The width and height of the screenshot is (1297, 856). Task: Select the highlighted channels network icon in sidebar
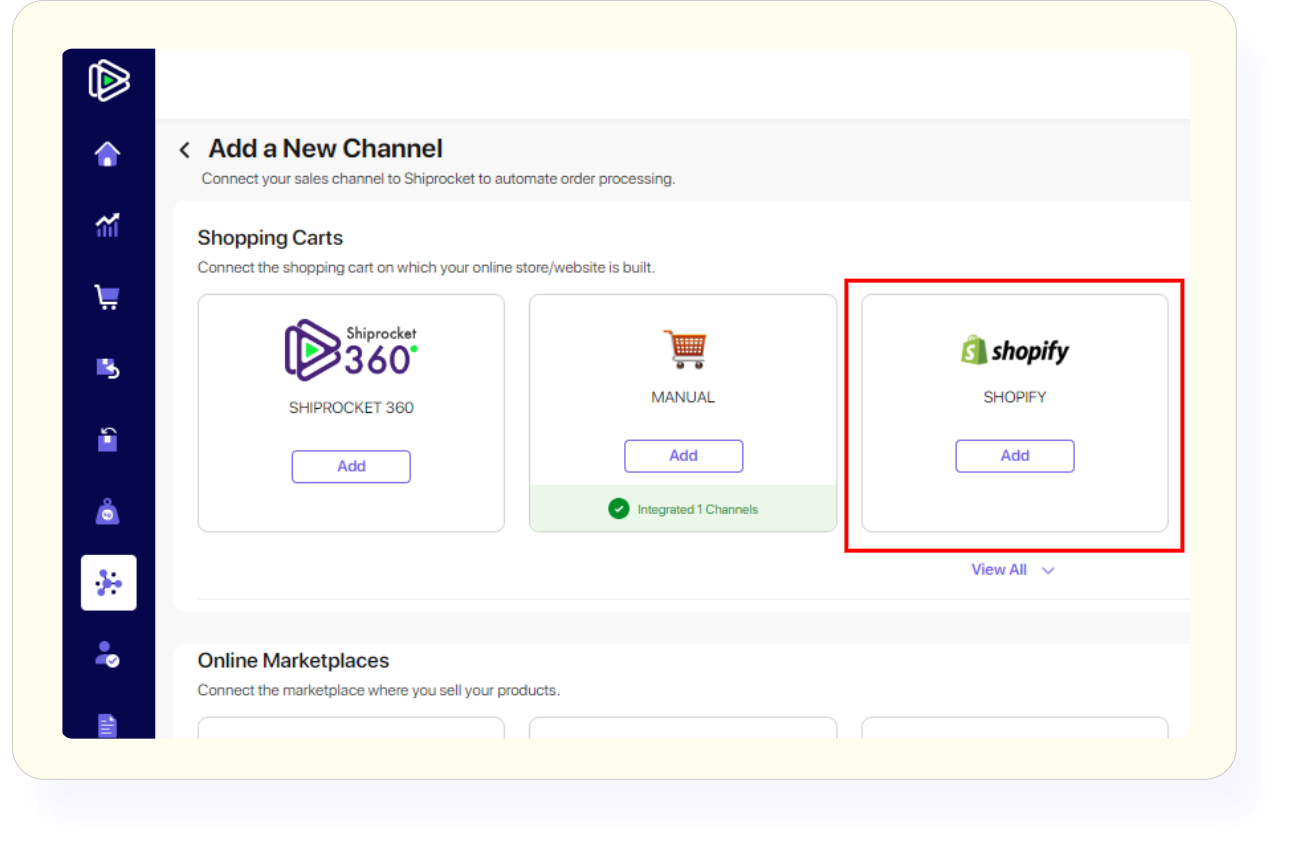109,583
